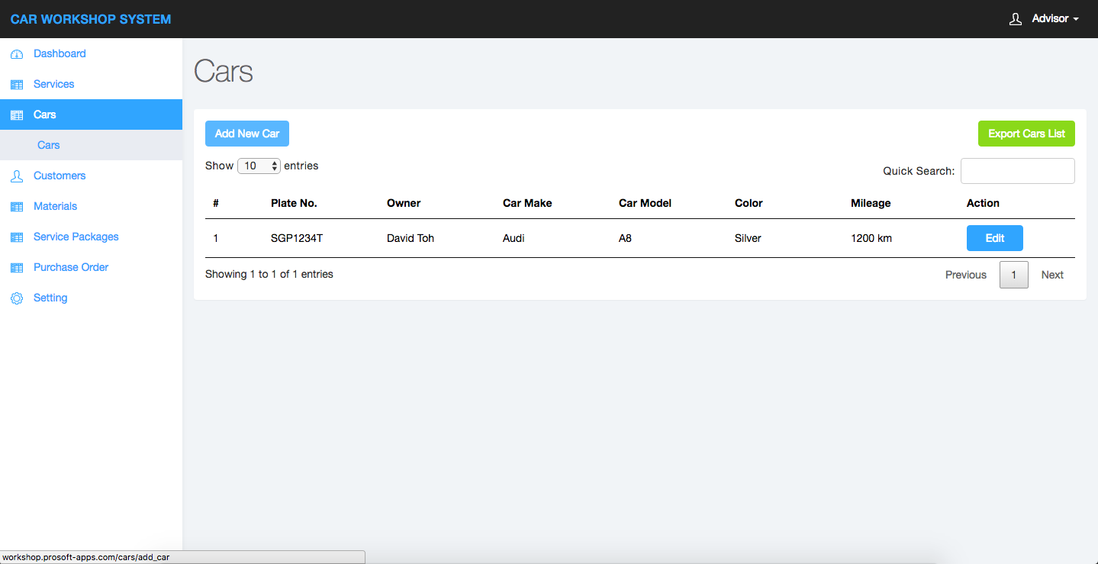
Task: Click the Service Packages icon in sidebar
Action: click(16, 238)
